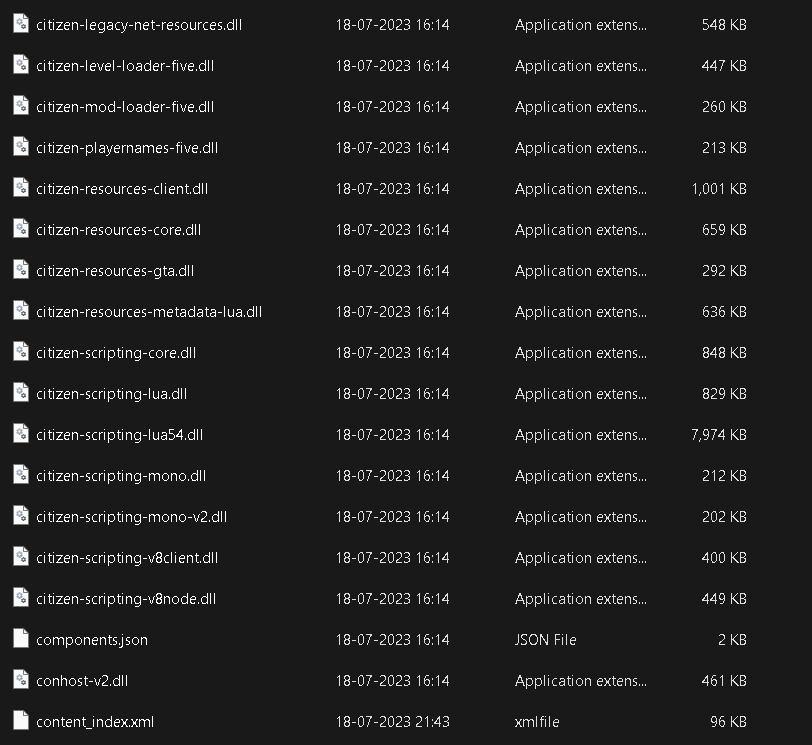This screenshot has height=745, width=812.
Task: Click the citizen-resources-gta.dll file icon
Action: point(21,270)
